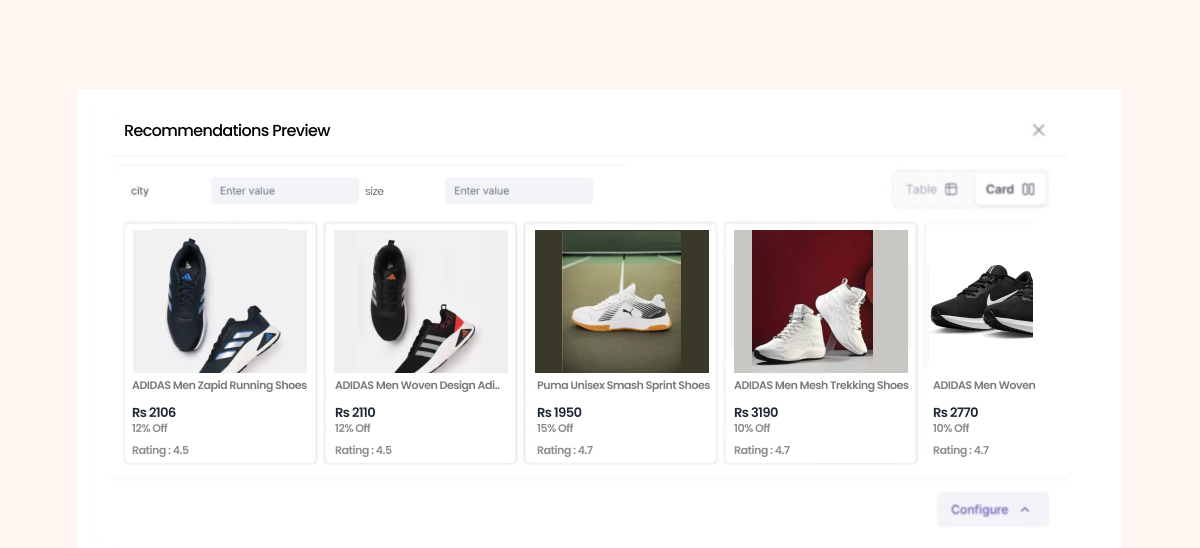Open the Puma Unisex Smash Sprint image

click(x=621, y=301)
